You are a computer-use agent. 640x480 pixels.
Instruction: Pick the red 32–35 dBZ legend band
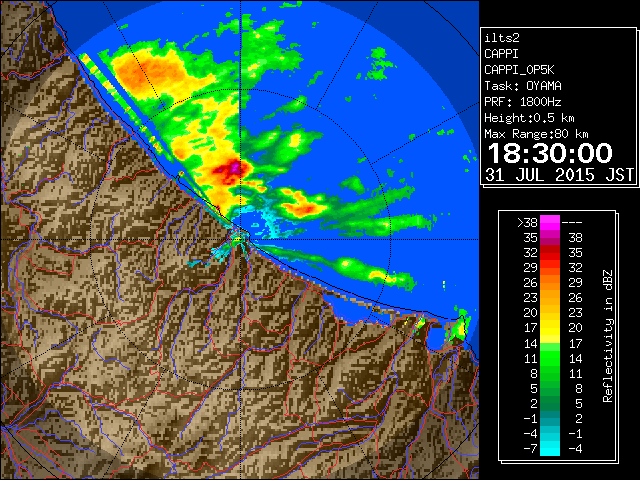coord(550,253)
